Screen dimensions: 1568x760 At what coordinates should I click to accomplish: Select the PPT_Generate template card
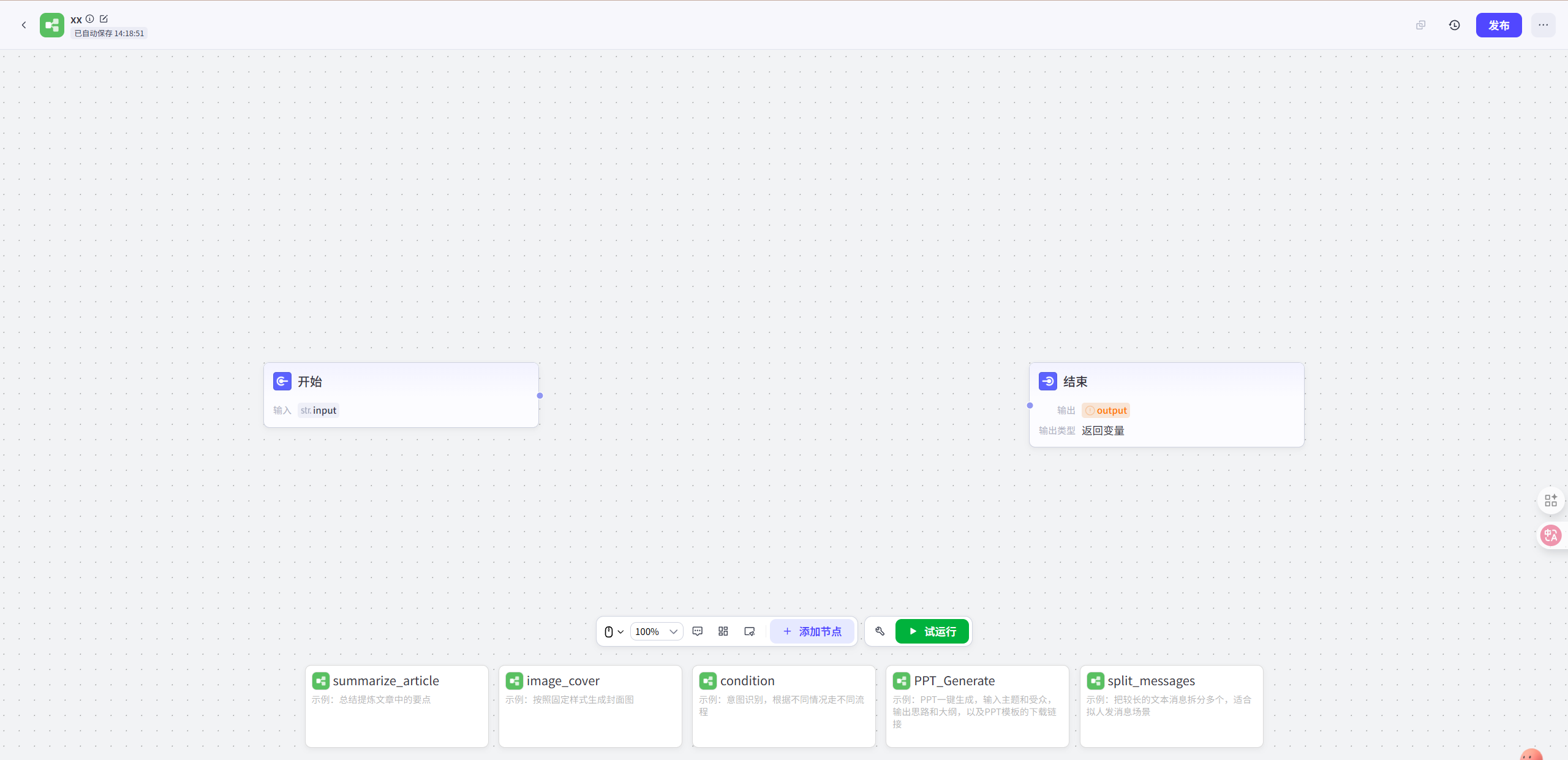[977, 705]
